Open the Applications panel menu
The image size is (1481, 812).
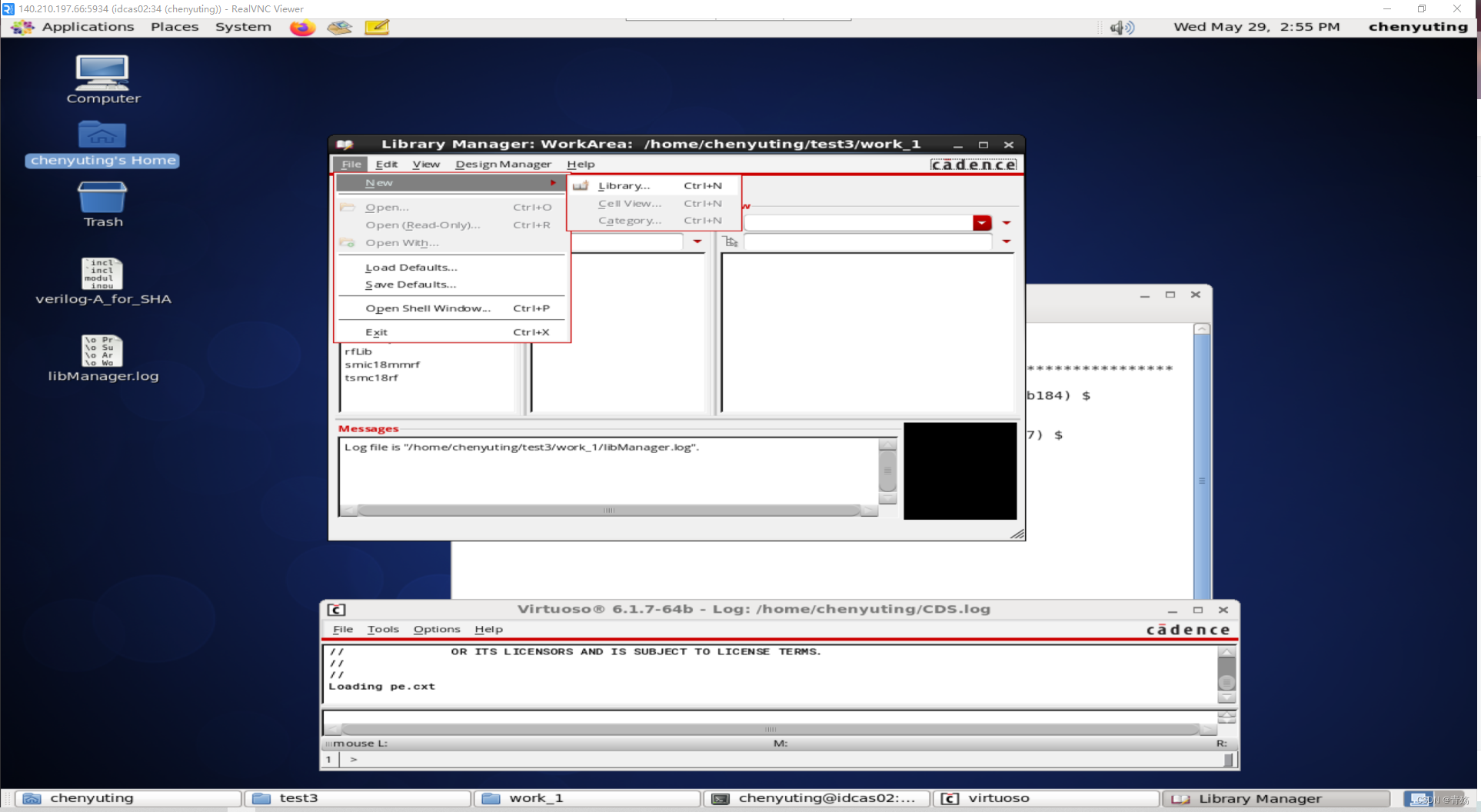(88, 27)
